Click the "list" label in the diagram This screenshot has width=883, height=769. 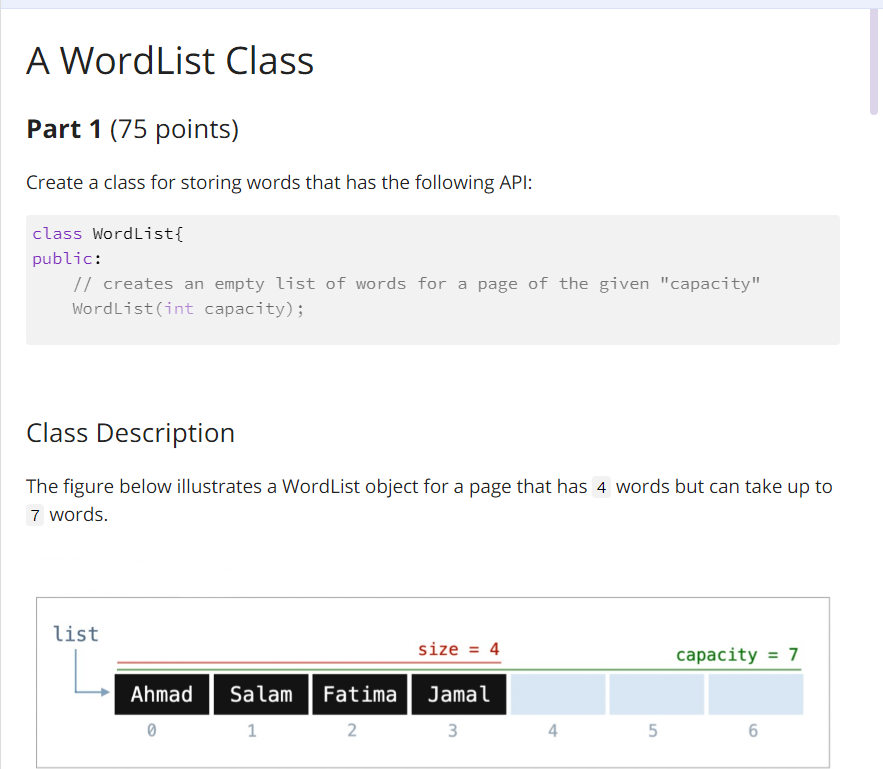(x=76, y=633)
